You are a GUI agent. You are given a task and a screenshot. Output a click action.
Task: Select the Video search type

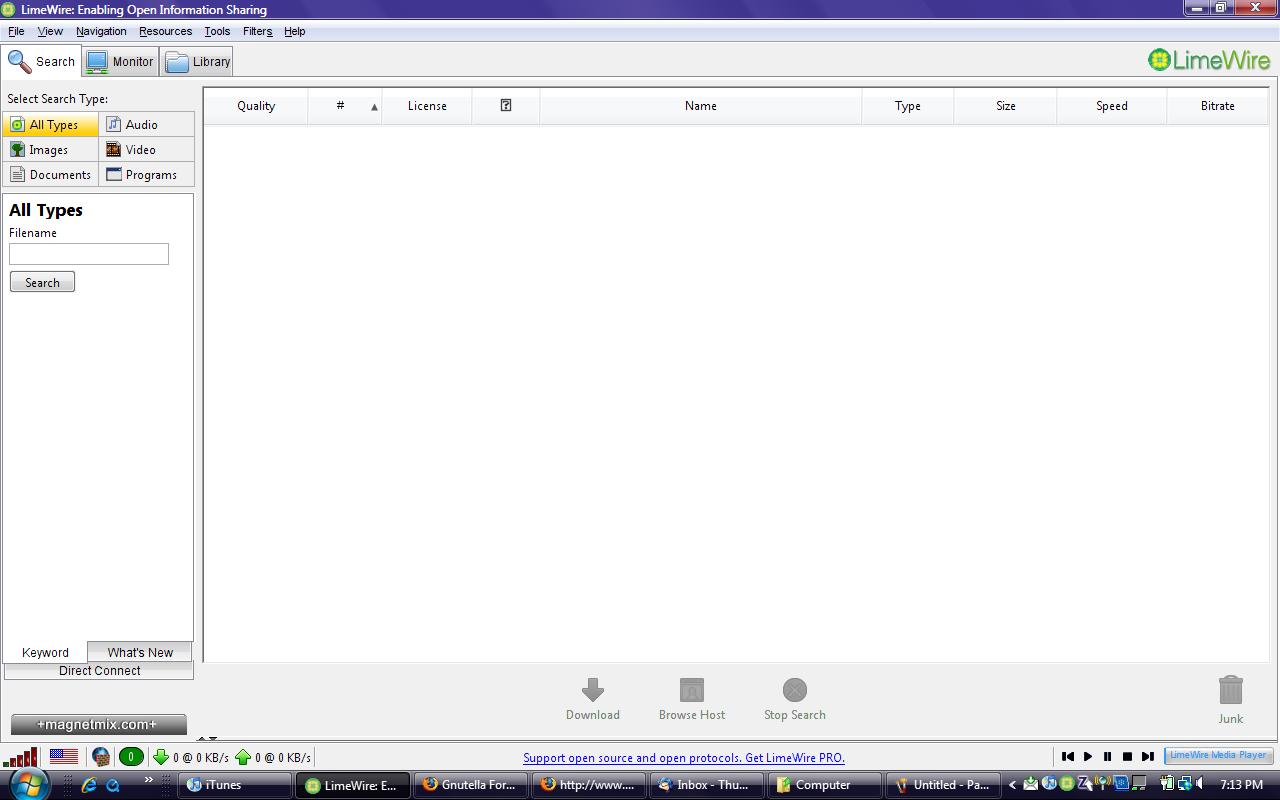146,149
